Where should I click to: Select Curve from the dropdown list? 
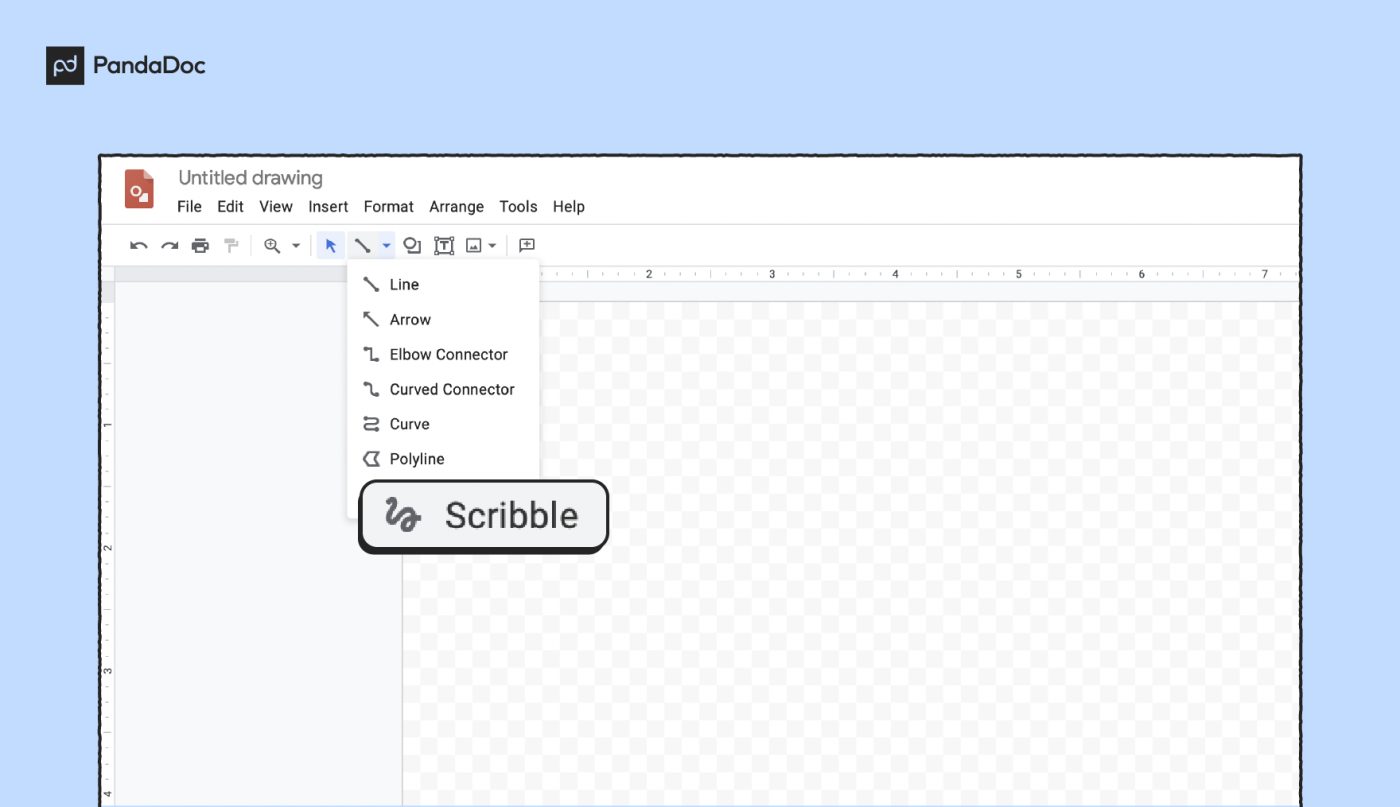(443, 425)
